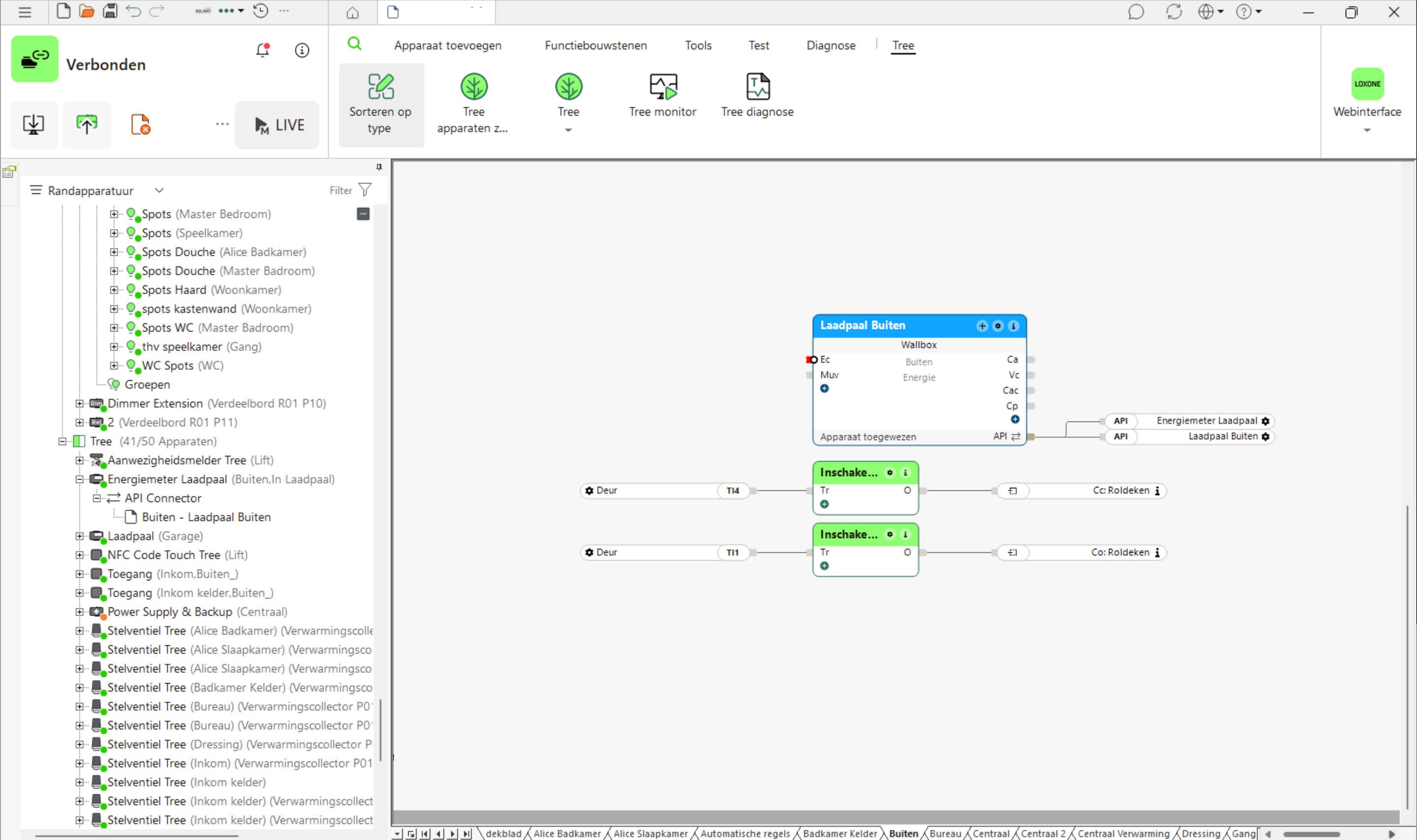Open the info icon beside Verbonden
The height and width of the screenshot is (840, 1417).
click(302, 50)
